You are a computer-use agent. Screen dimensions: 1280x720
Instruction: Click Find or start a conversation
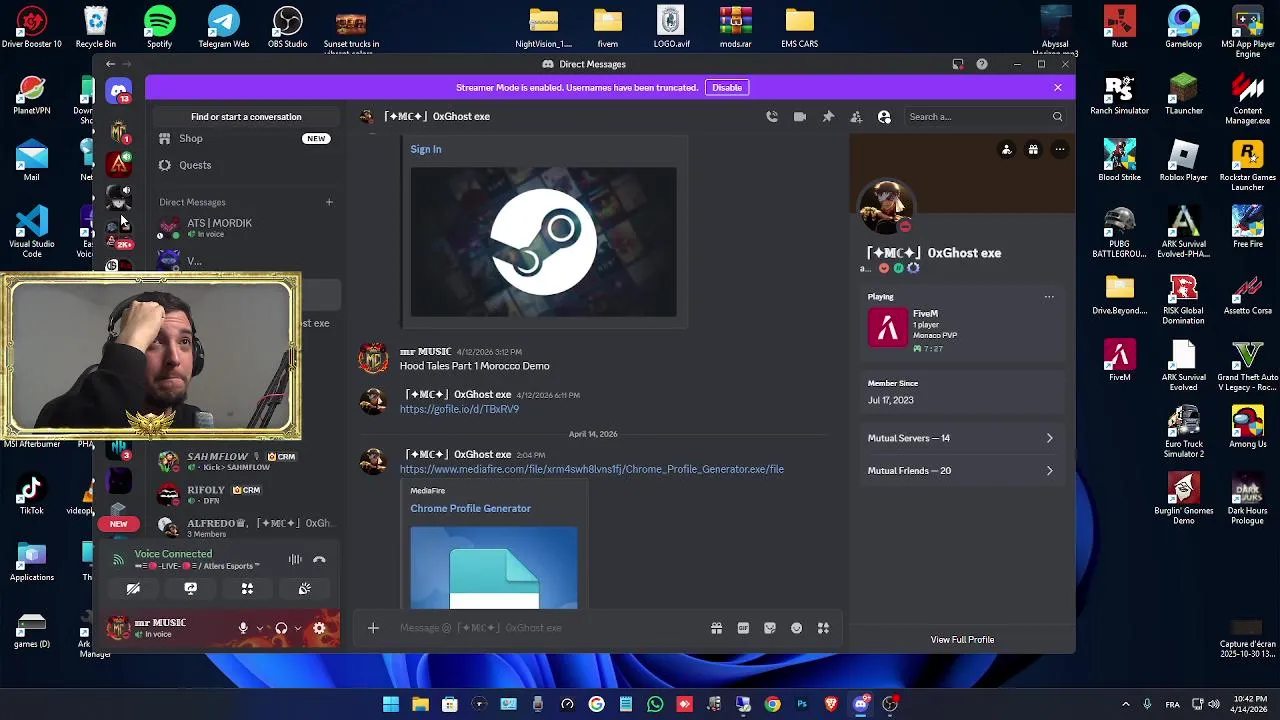pos(246,117)
